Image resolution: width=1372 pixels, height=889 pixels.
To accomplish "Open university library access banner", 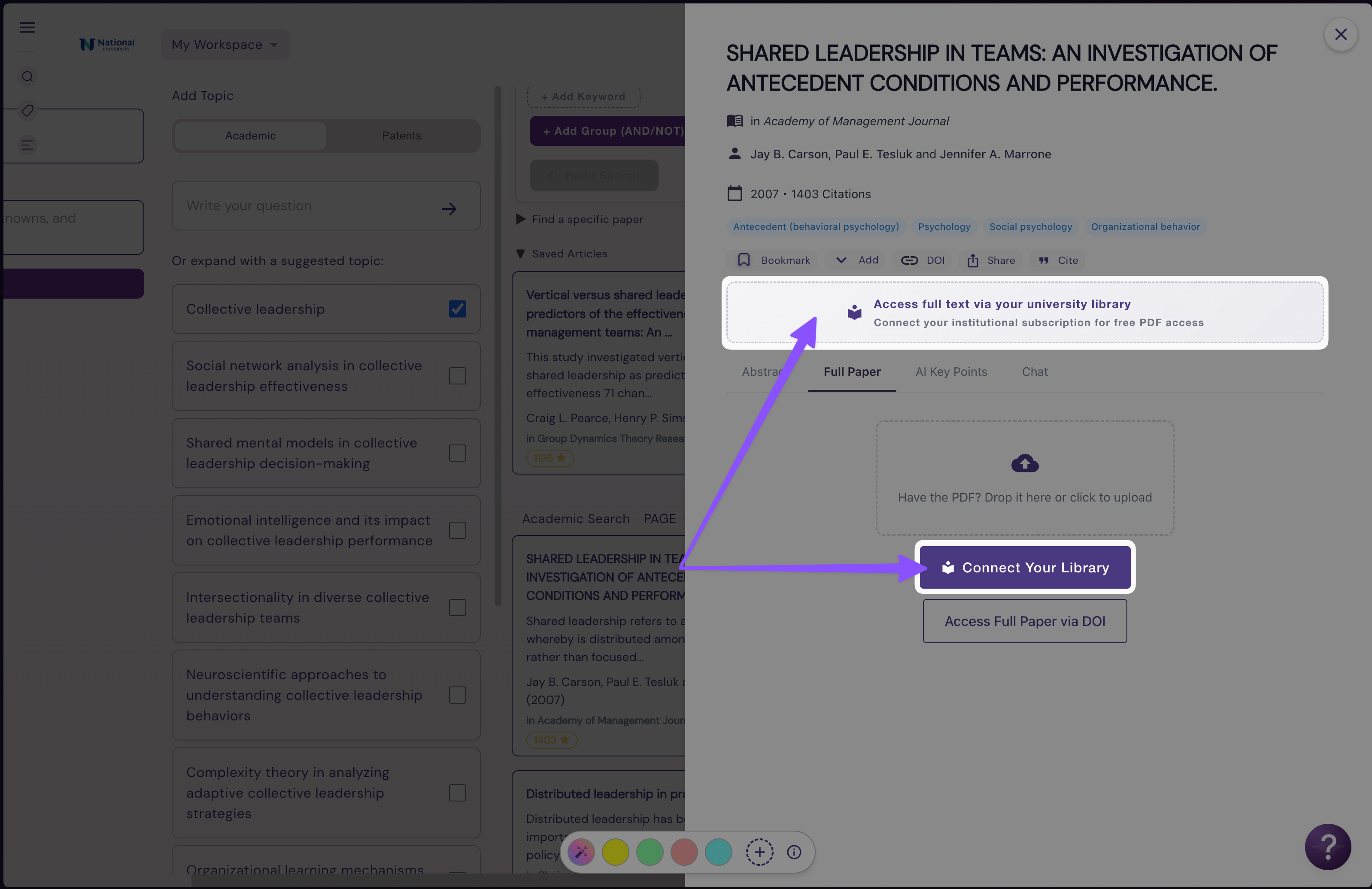I will click(1024, 313).
